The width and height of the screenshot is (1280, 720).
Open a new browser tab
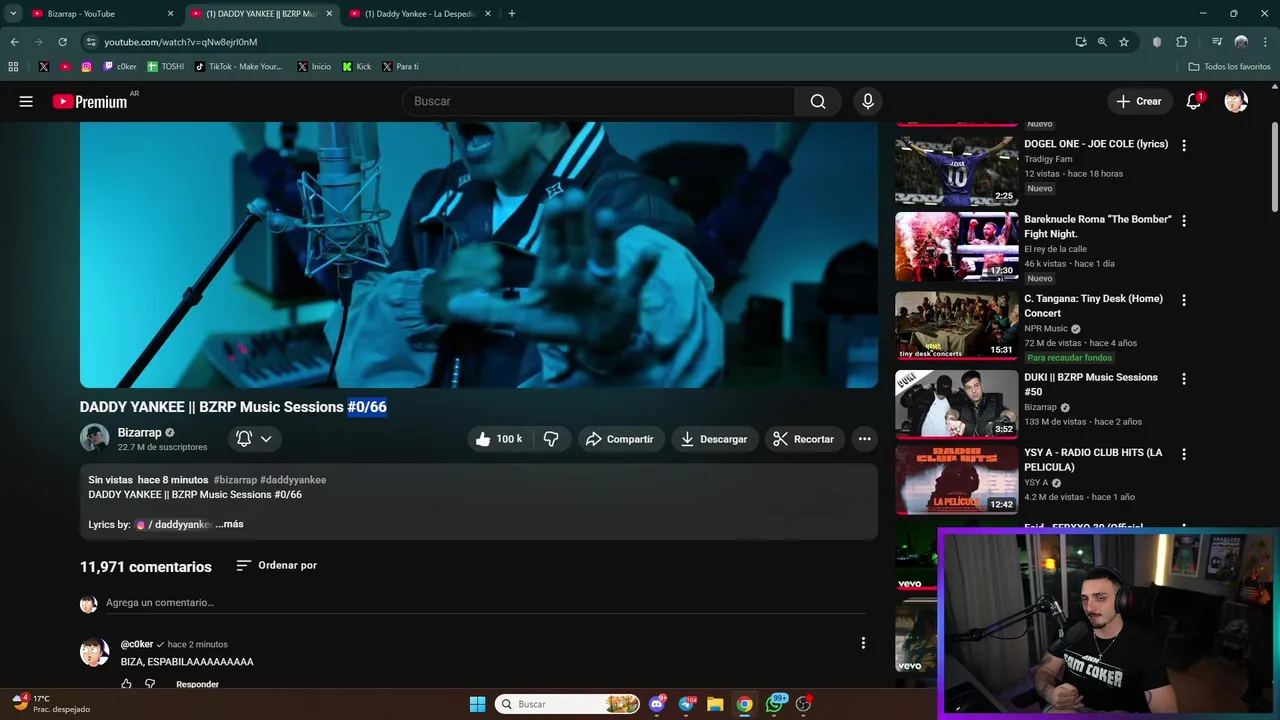point(512,14)
